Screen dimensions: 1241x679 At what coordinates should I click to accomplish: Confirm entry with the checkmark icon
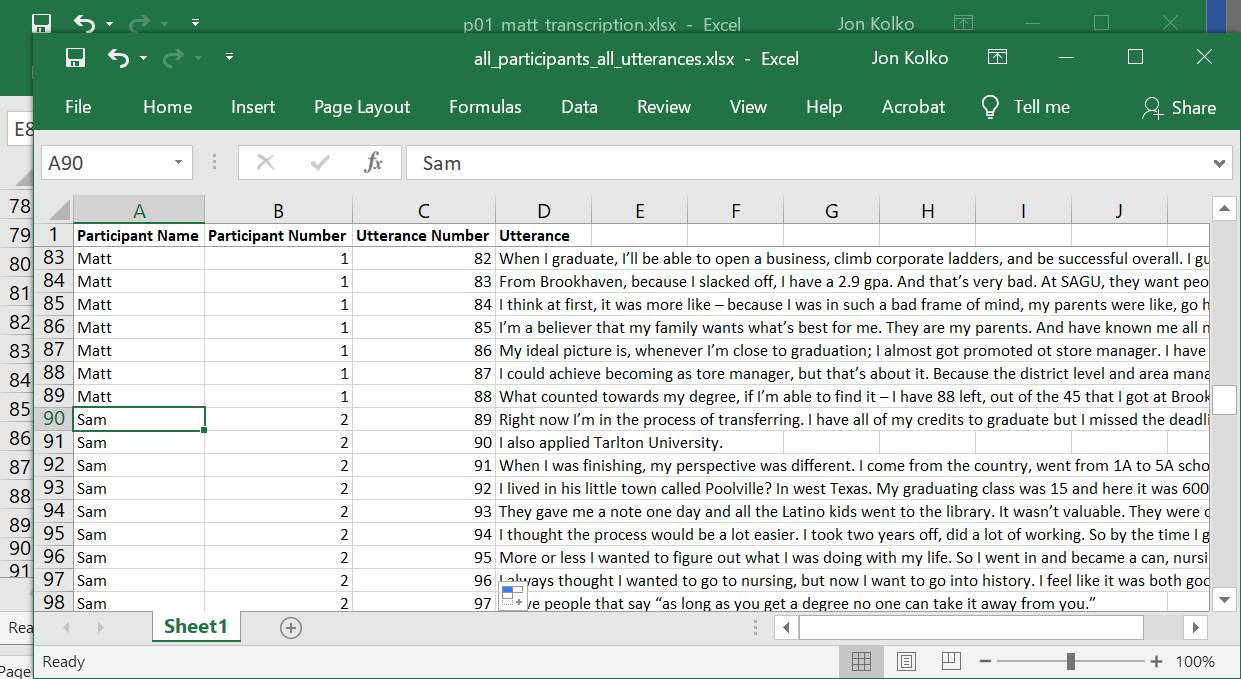pyautogui.click(x=320, y=163)
